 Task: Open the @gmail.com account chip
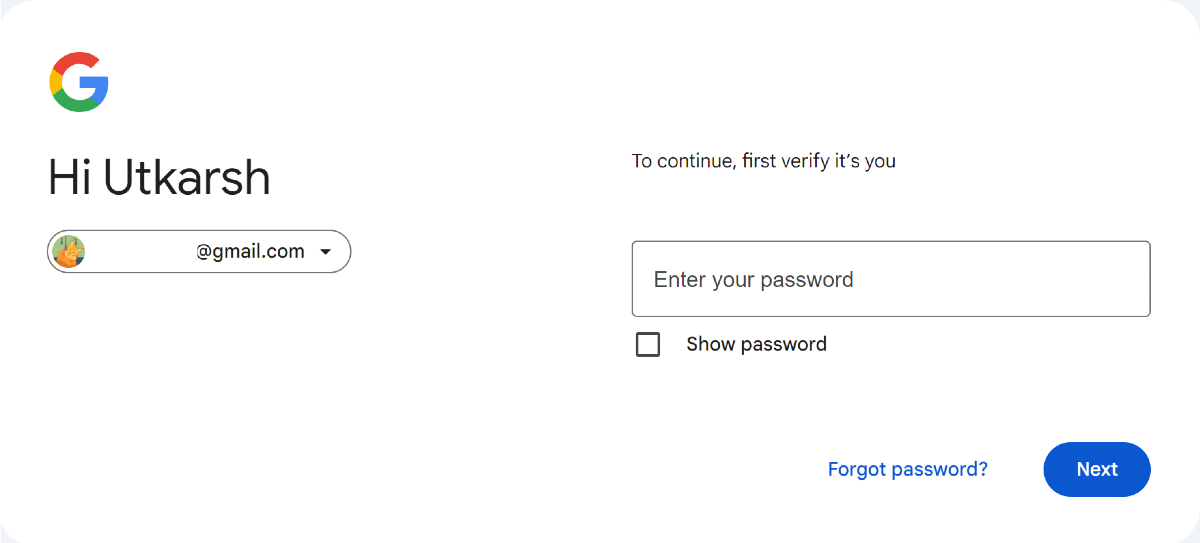(250, 252)
